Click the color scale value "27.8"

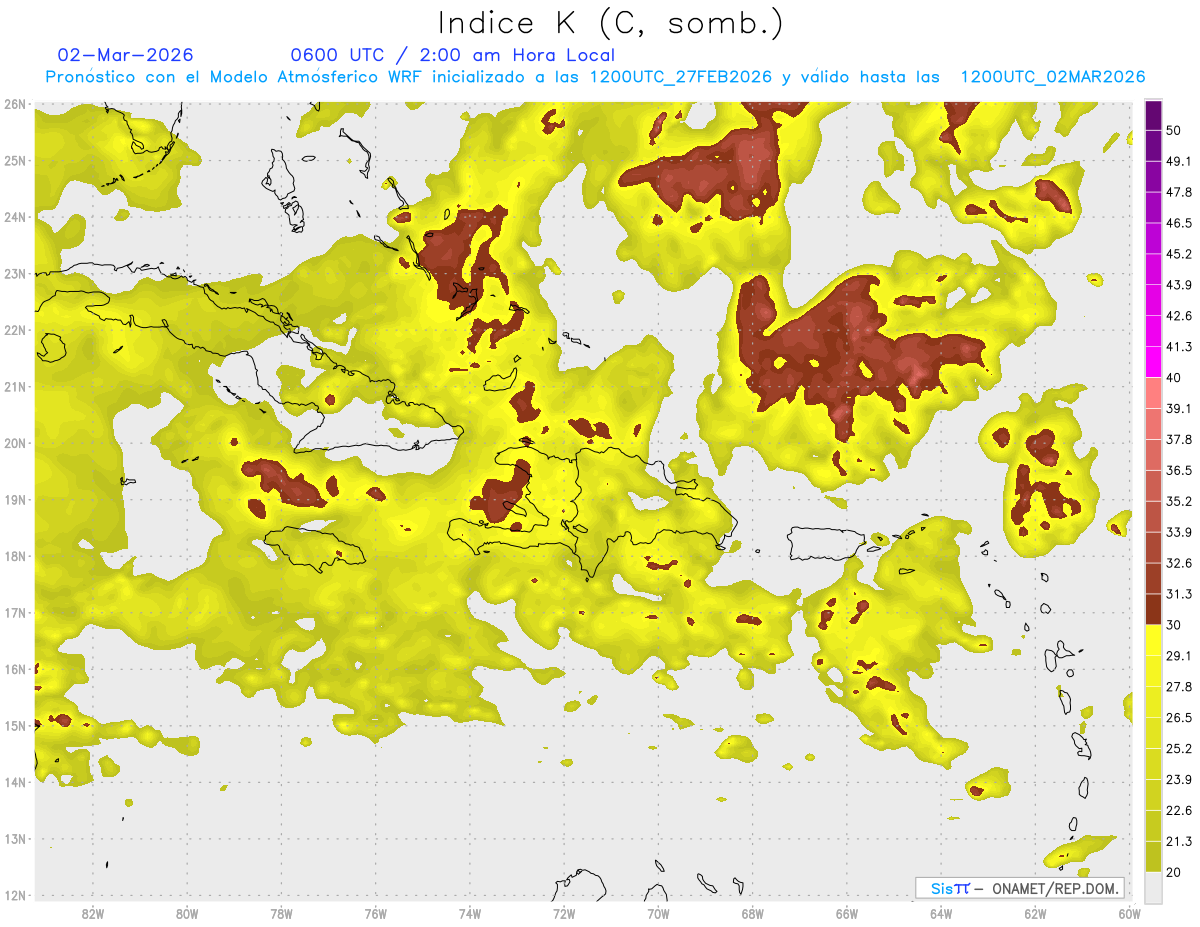1179,687
